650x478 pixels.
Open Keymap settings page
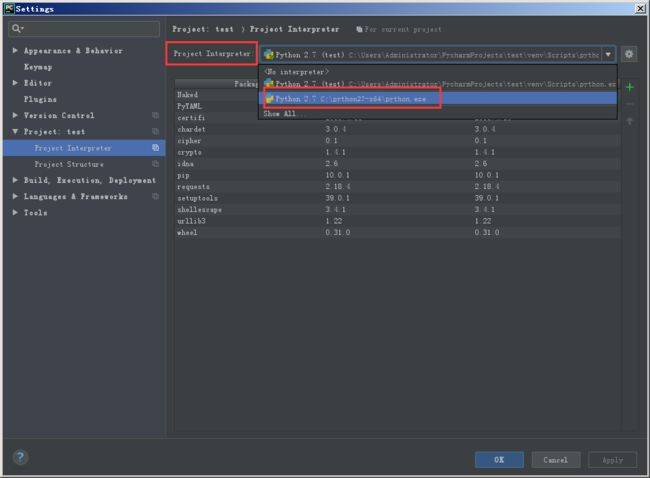click(x=38, y=67)
